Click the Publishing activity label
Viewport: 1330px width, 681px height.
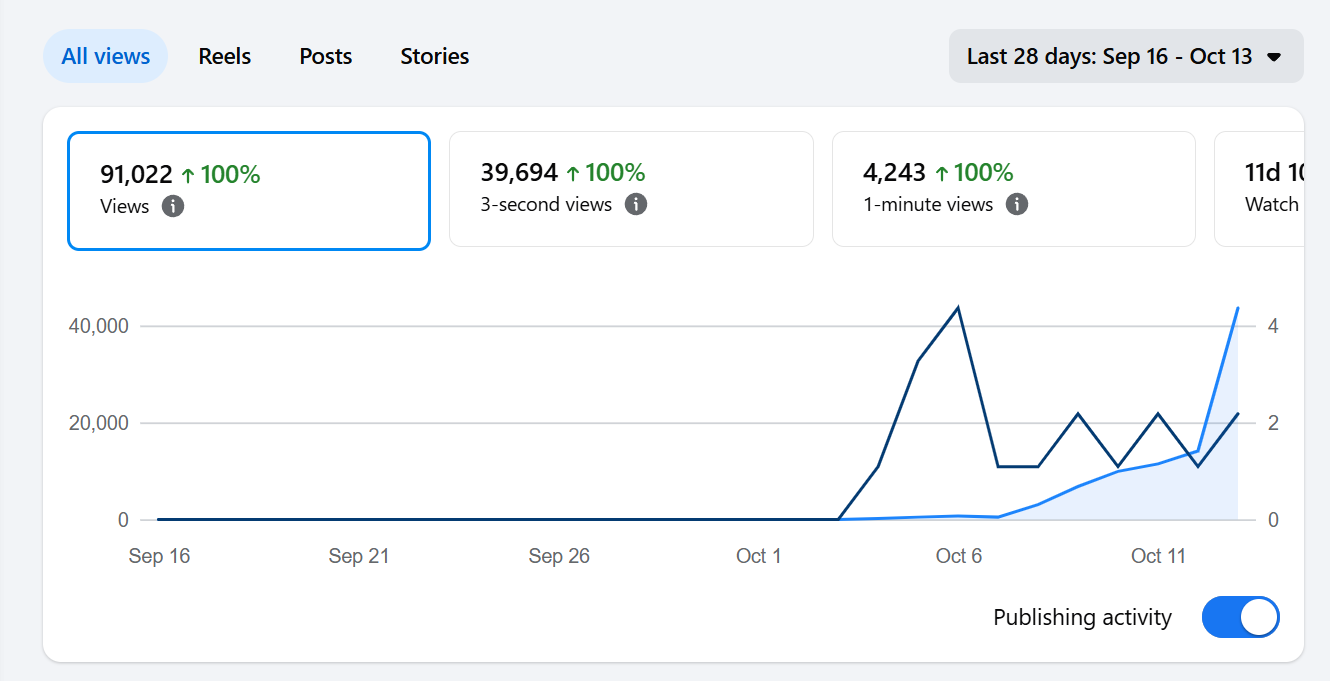[x=1082, y=617]
